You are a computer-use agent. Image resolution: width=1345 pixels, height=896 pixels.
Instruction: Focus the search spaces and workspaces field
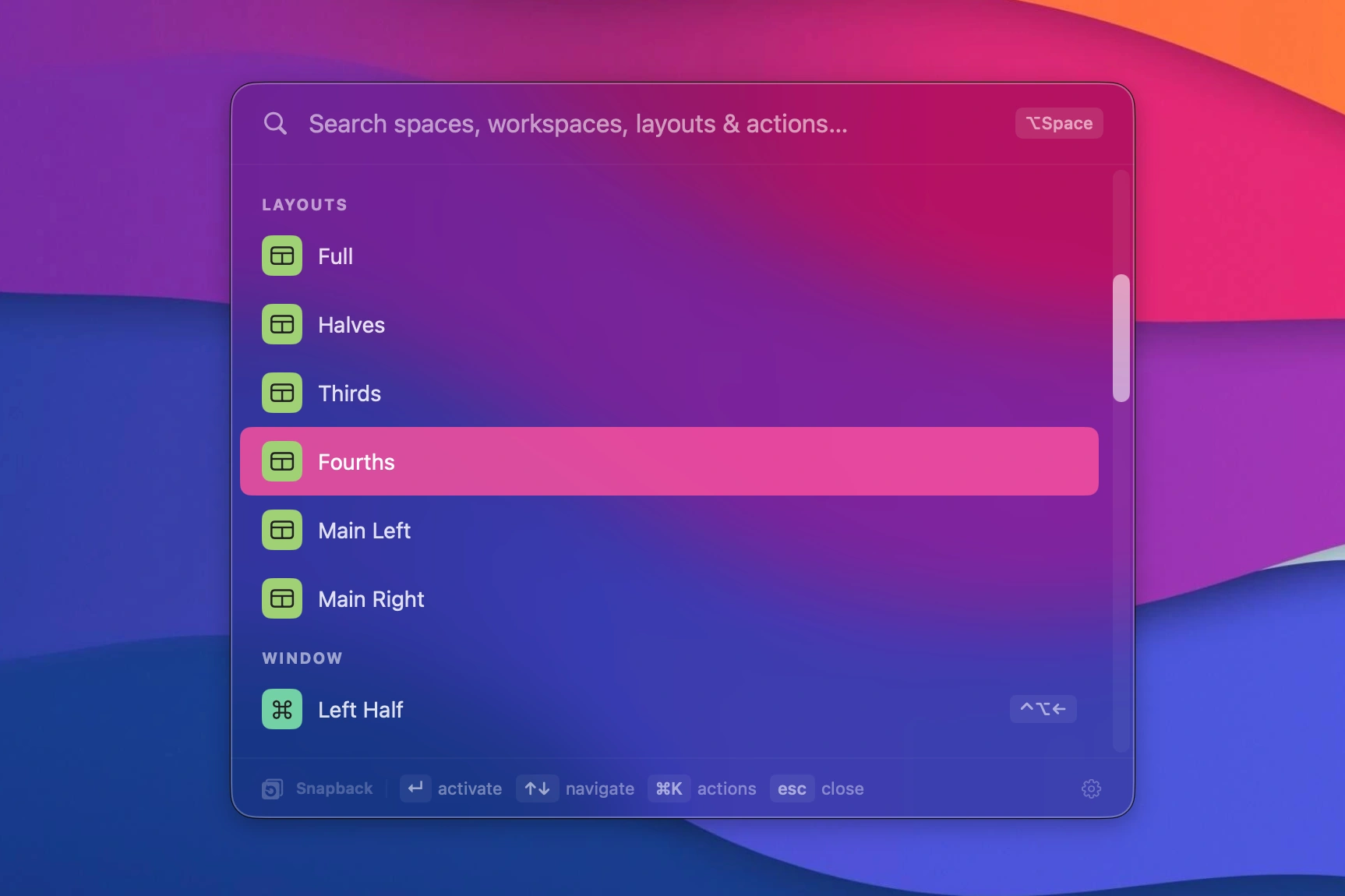click(x=577, y=123)
